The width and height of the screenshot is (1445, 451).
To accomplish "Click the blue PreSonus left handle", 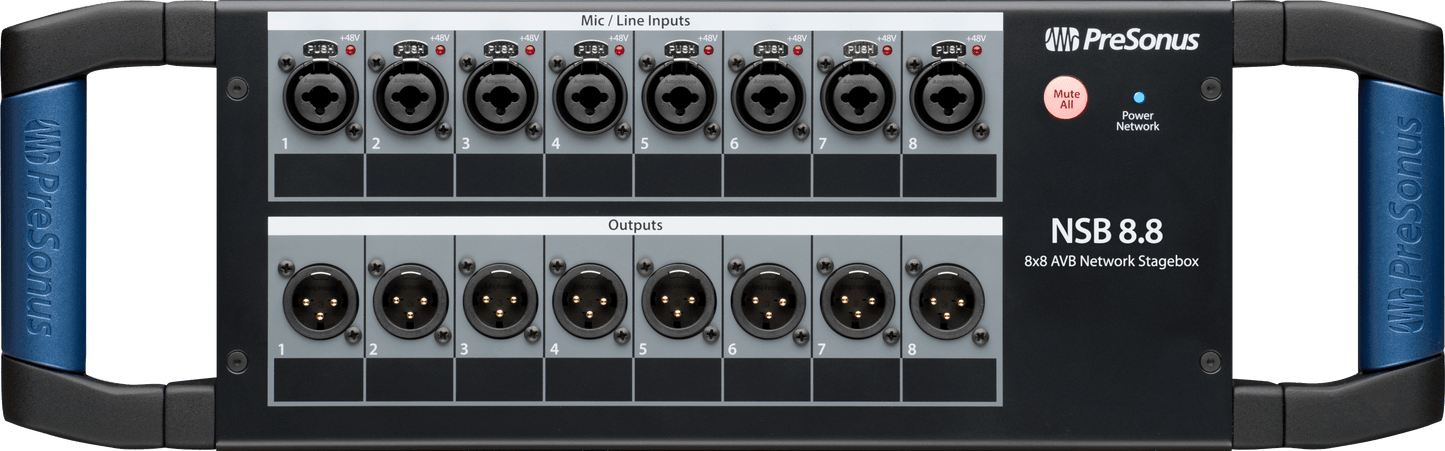I will pos(42,225).
